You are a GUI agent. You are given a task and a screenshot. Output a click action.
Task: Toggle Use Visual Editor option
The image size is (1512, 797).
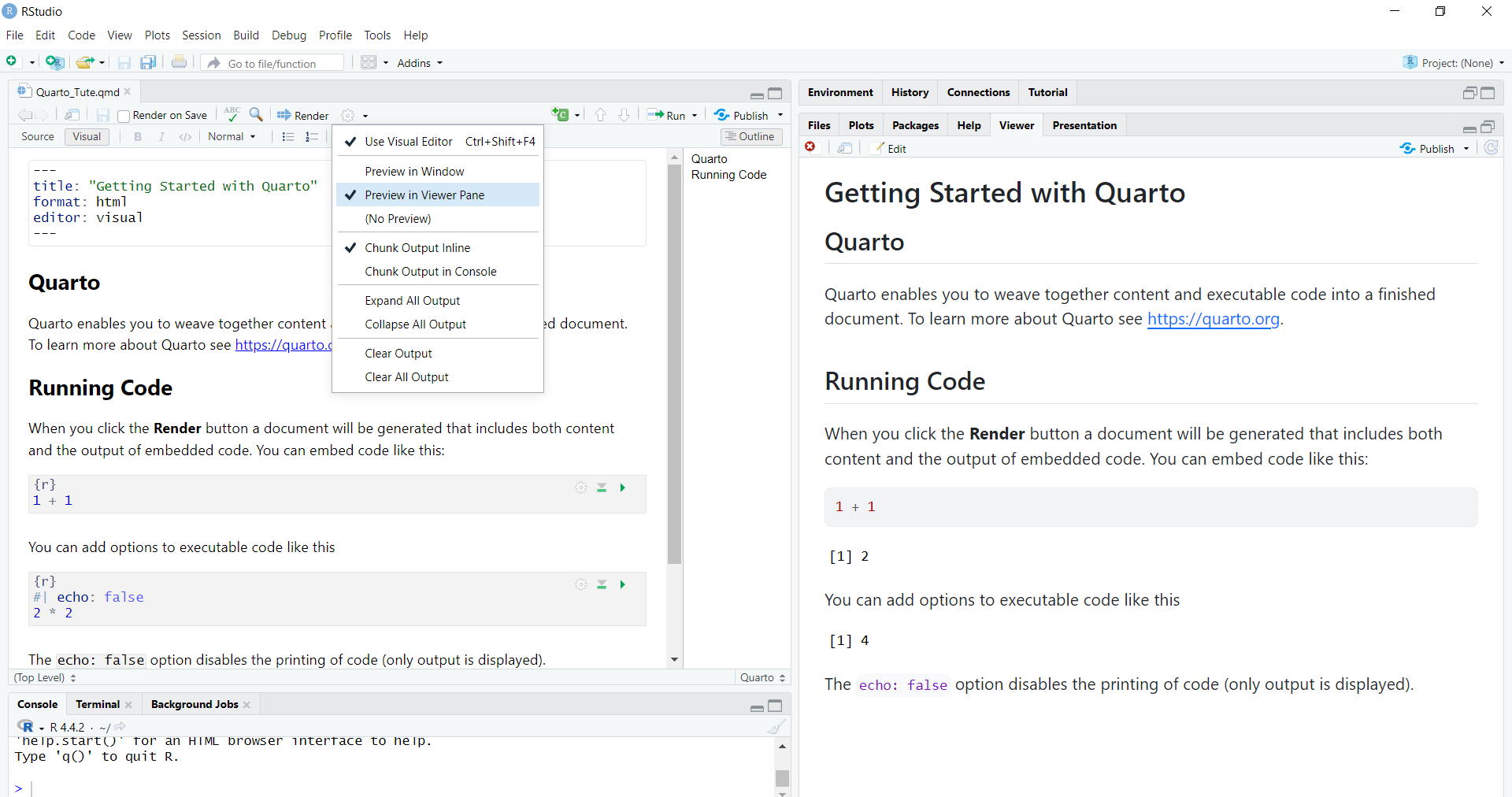click(x=408, y=142)
